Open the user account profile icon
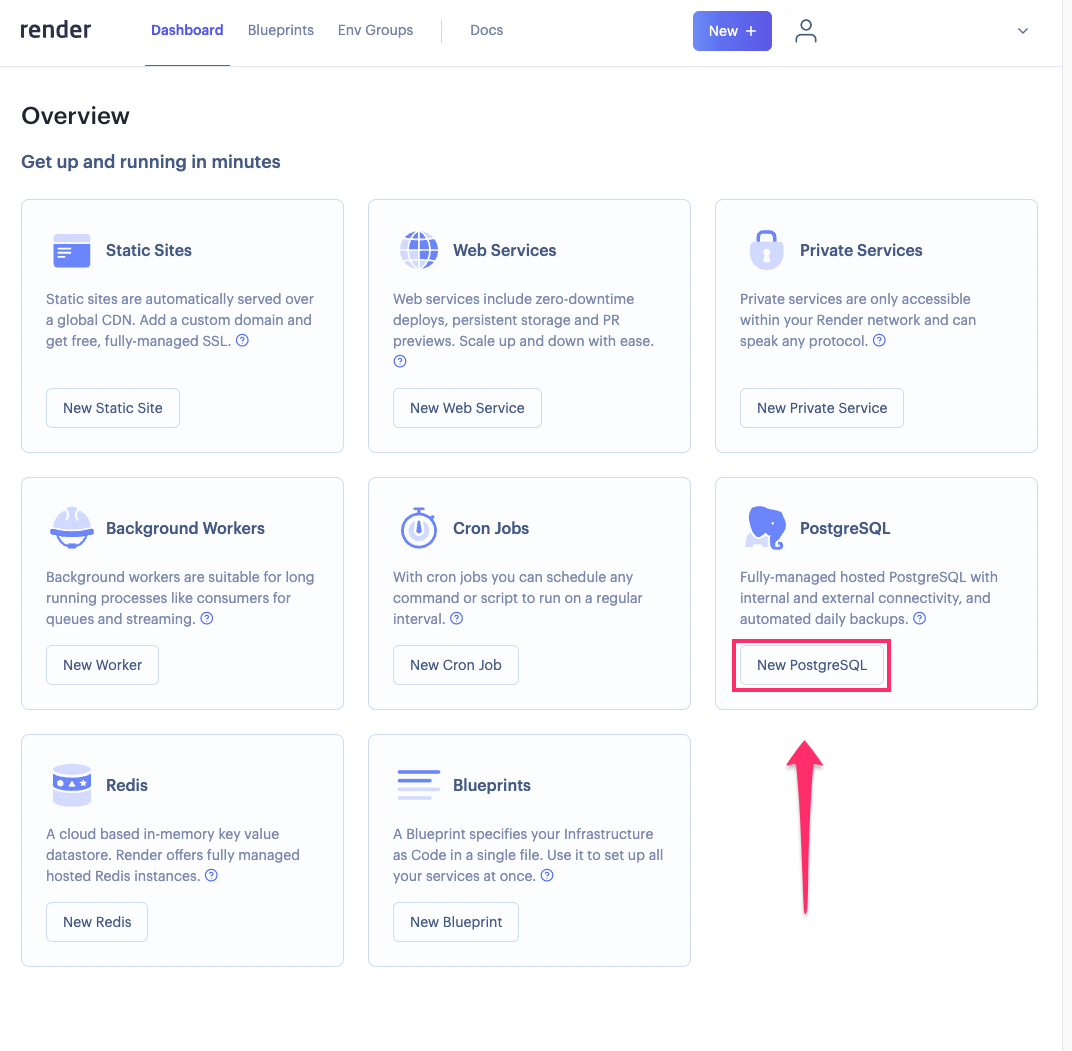 pyautogui.click(x=806, y=31)
